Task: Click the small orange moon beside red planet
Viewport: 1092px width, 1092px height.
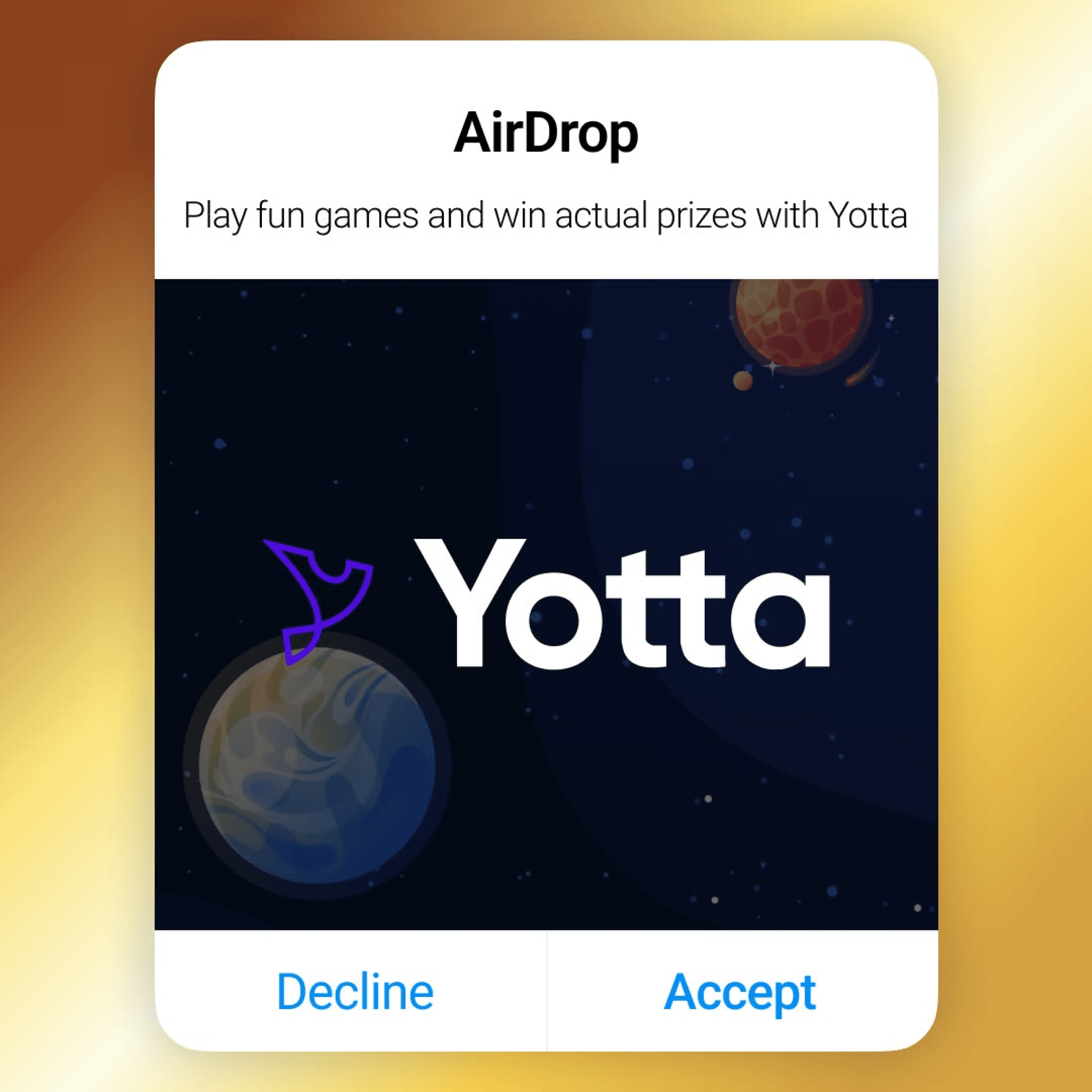Action: point(743,381)
